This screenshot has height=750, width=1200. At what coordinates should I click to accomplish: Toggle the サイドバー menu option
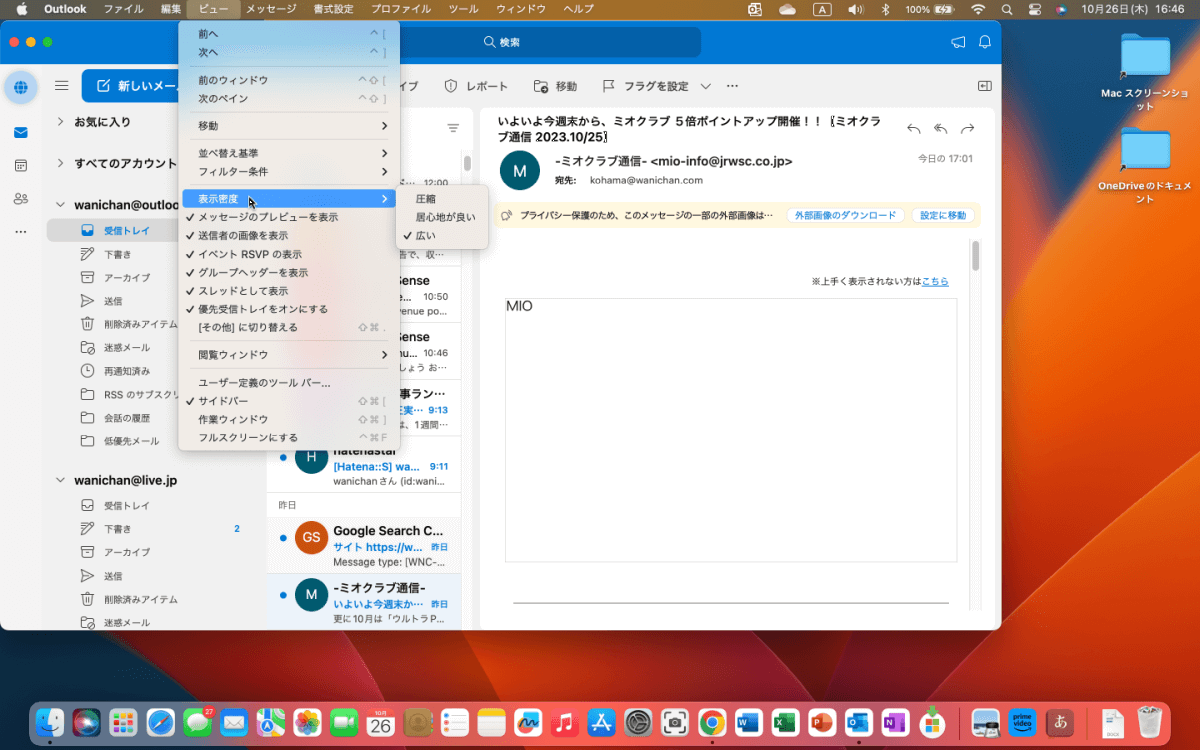point(290,401)
